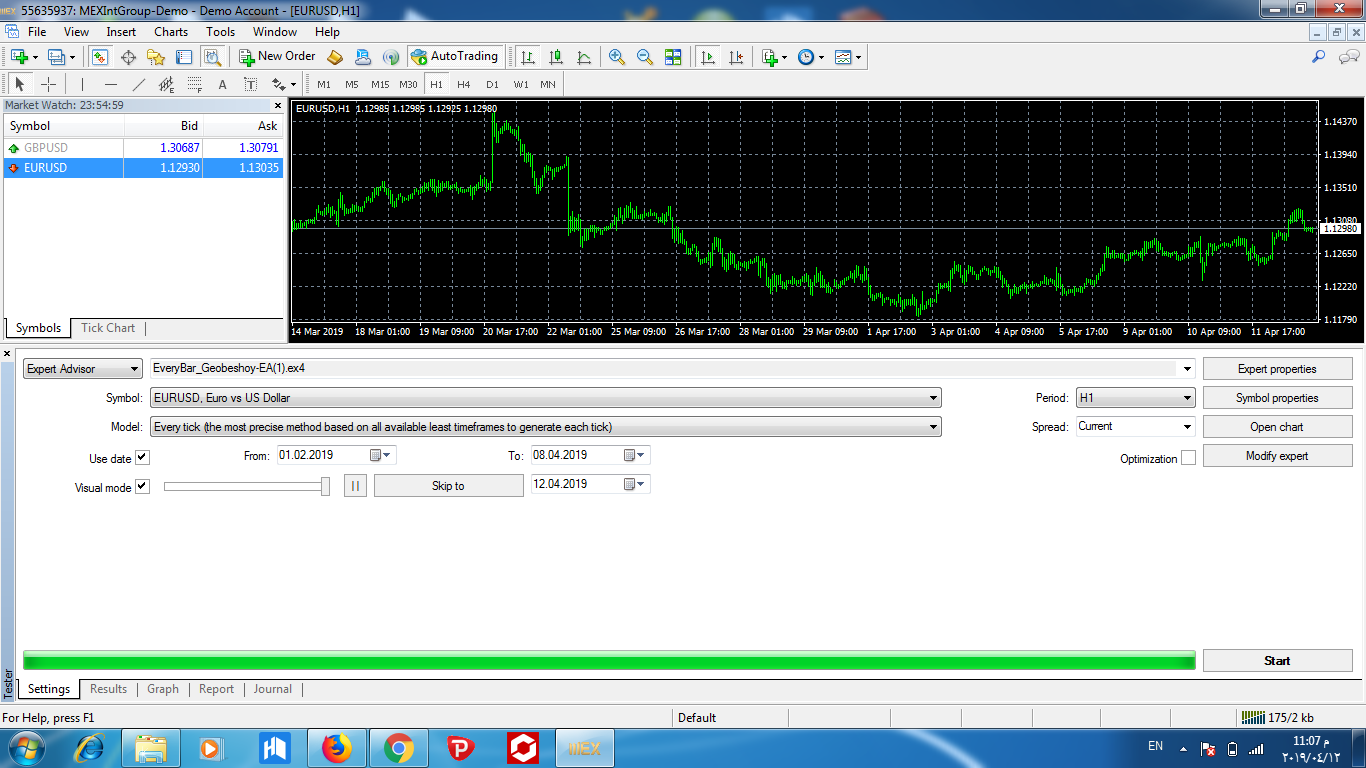Viewport: 1366px width, 768px height.
Task: Select the equidistant channel tool
Action: click(167, 84)
